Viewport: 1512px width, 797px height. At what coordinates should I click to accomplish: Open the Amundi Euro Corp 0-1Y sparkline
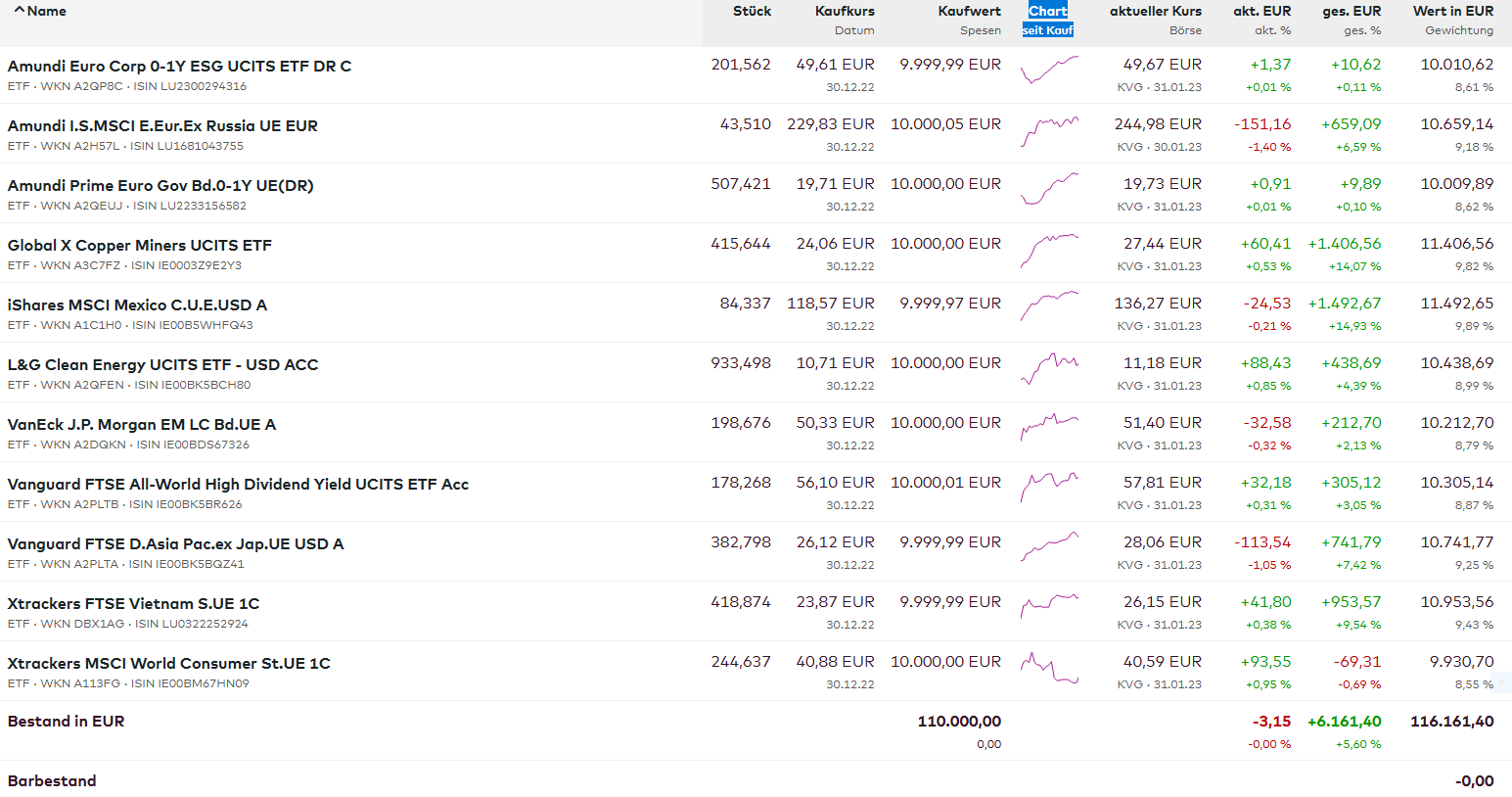1049,71
